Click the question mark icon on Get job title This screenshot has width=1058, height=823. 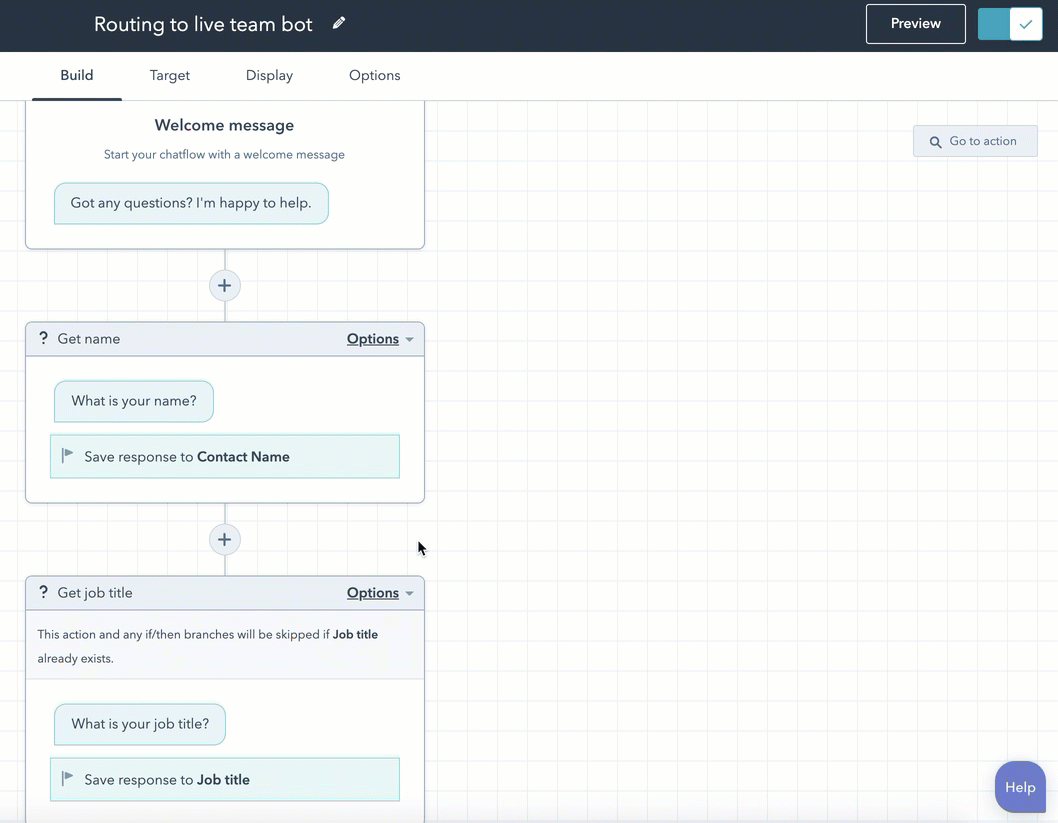(x=42, y=592)
